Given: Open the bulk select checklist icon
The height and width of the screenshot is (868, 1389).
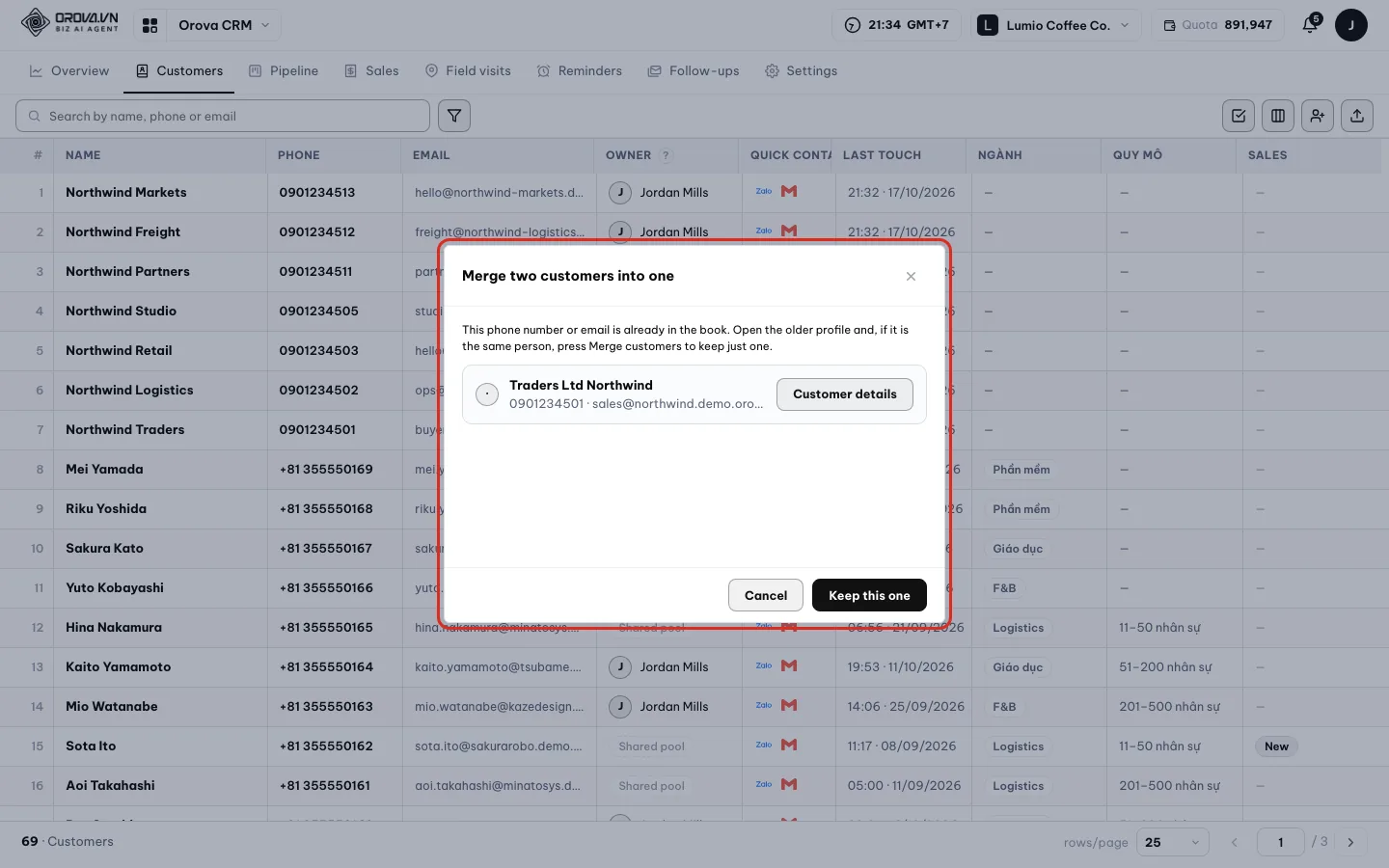Looking at the screenshot, I should point(1239,116).
